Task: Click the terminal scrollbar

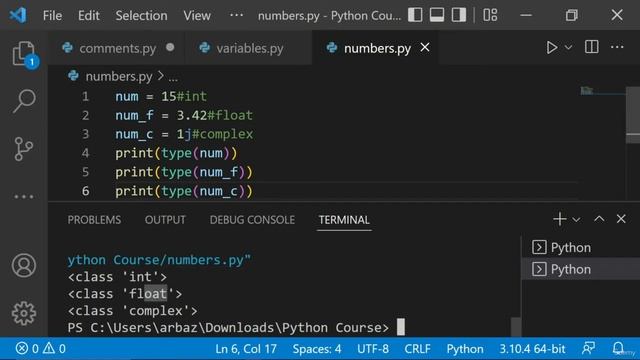Action: [516, 326]
